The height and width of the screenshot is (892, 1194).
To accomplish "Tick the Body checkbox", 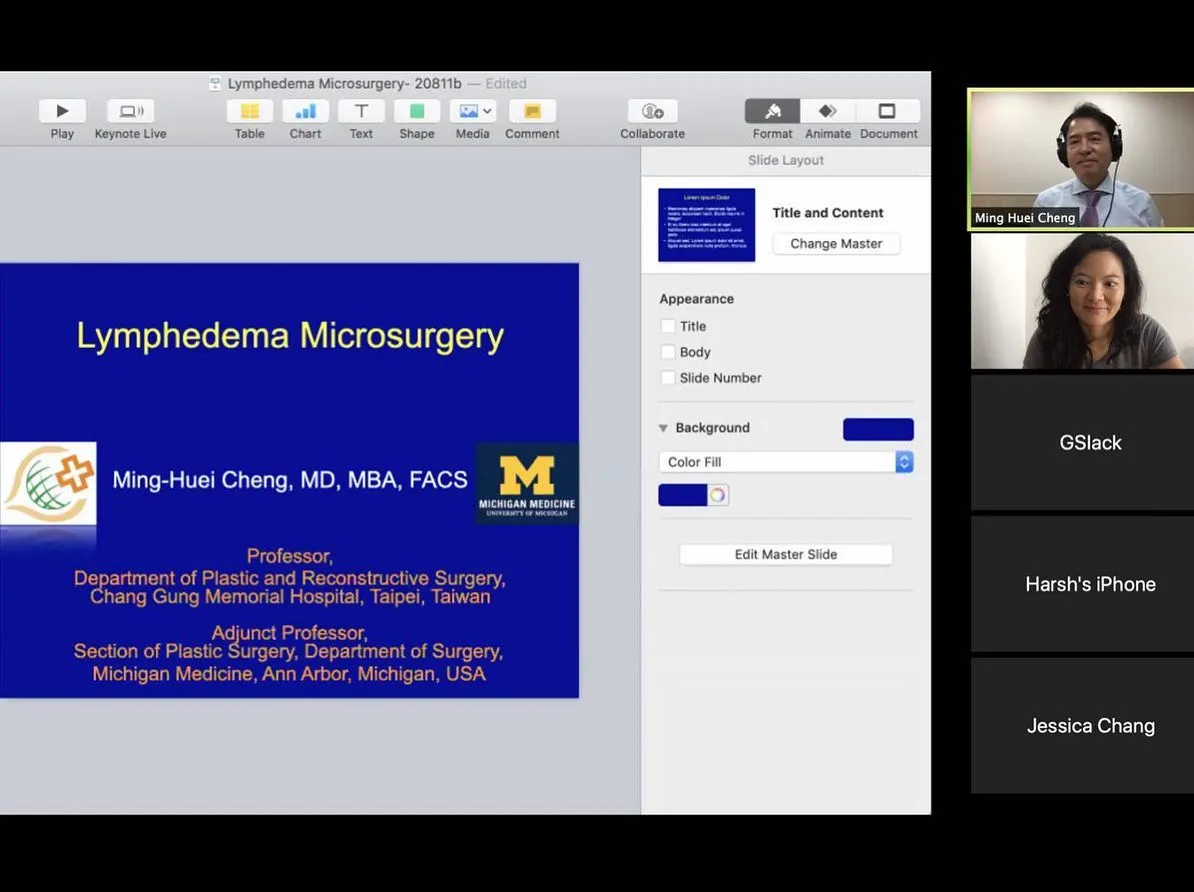I will click(668, 352).
